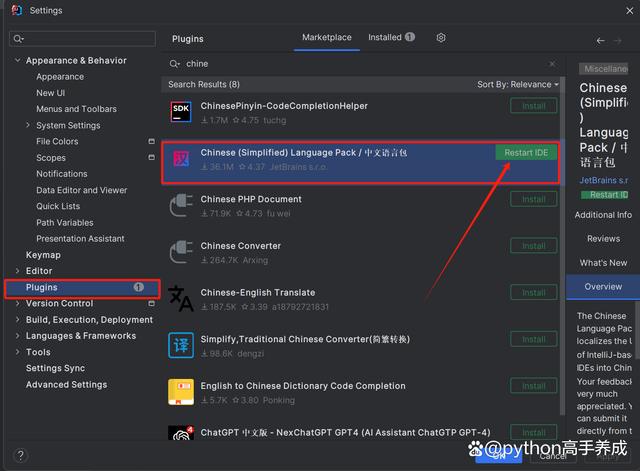Clear the plugin search text with X
Screen dimensions: 640x471
coord(552,64)
